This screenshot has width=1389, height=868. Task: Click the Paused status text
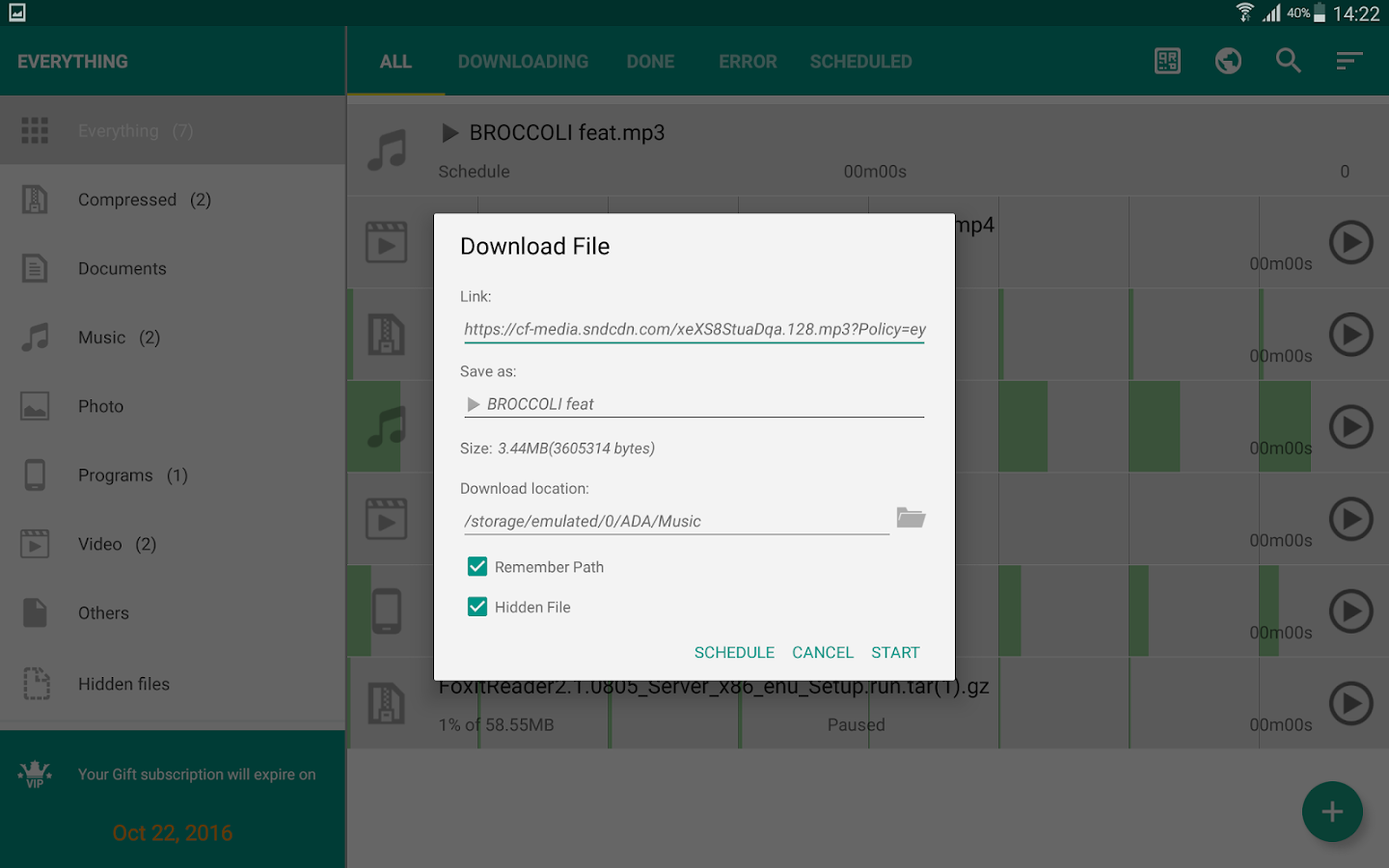[x=856, y=725]
